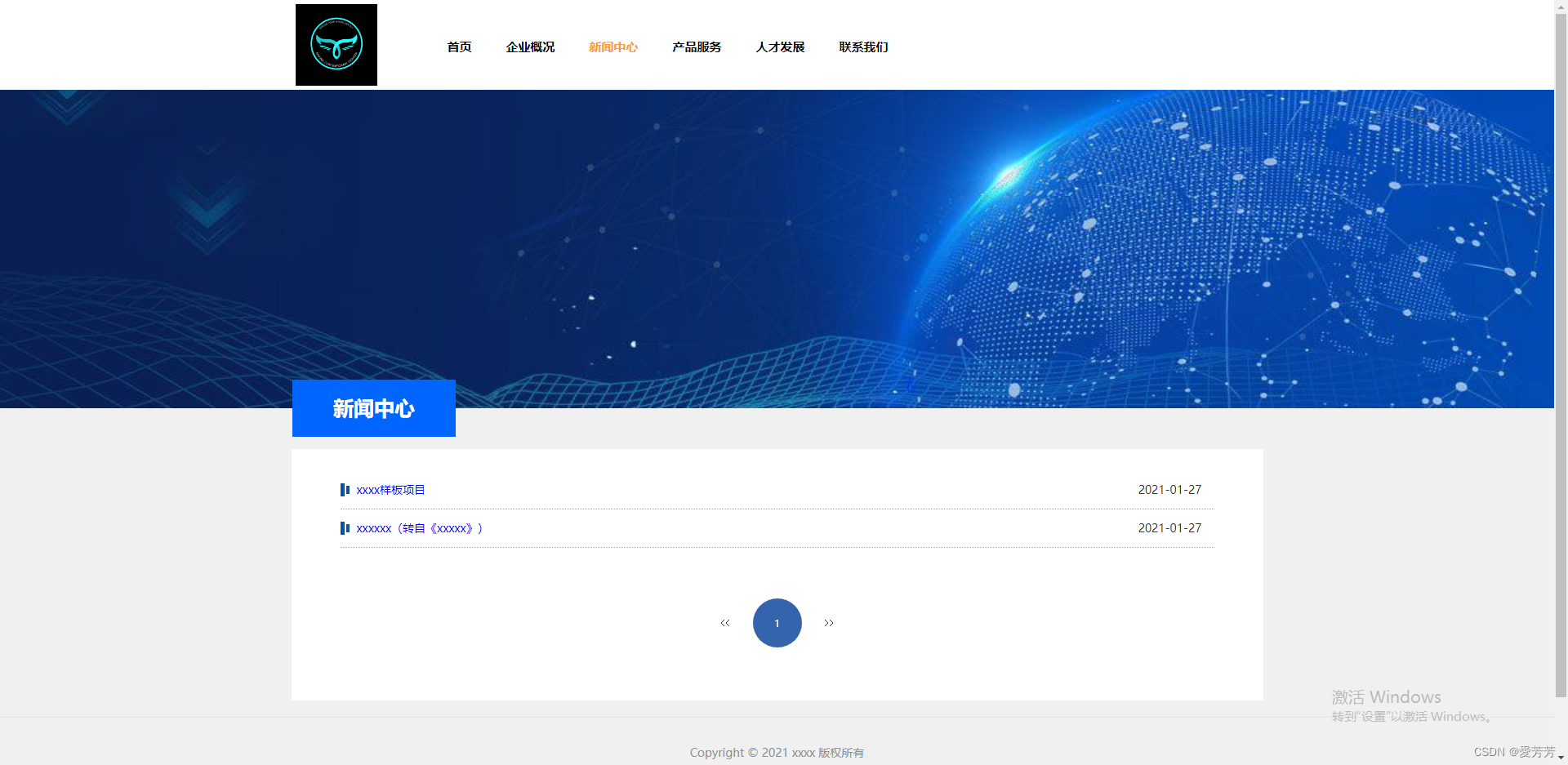Screen dimensions: 1568x765
Task: Click the globe banner image
Action: pyautogui.click(x=777, y=249)
